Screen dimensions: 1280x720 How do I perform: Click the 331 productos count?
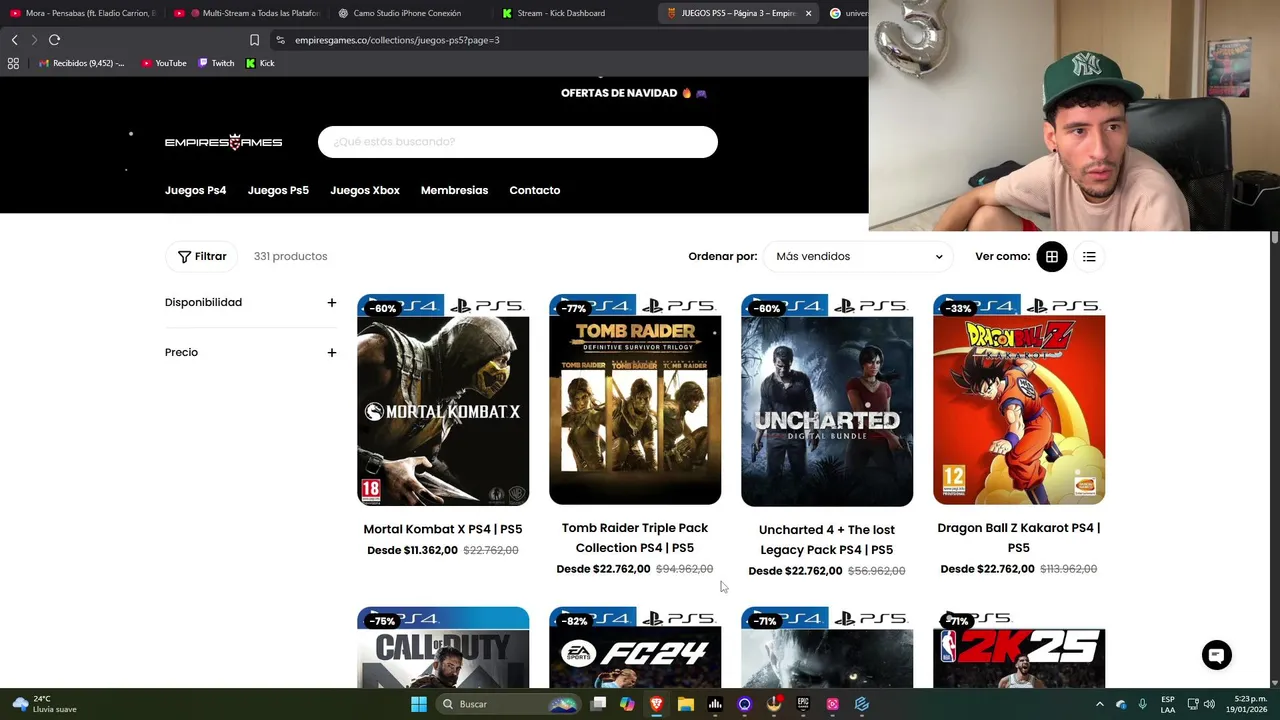point(290,256)
